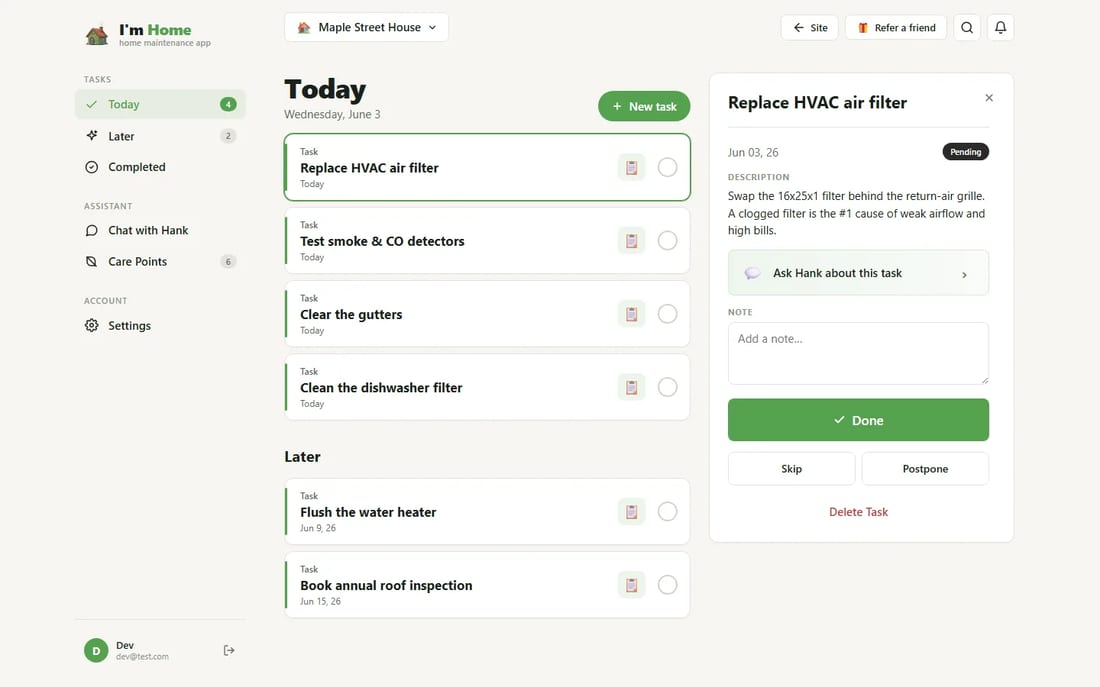Click the Later section heading
Viewport: 1100px width, 687px height.
click(302, 457)
